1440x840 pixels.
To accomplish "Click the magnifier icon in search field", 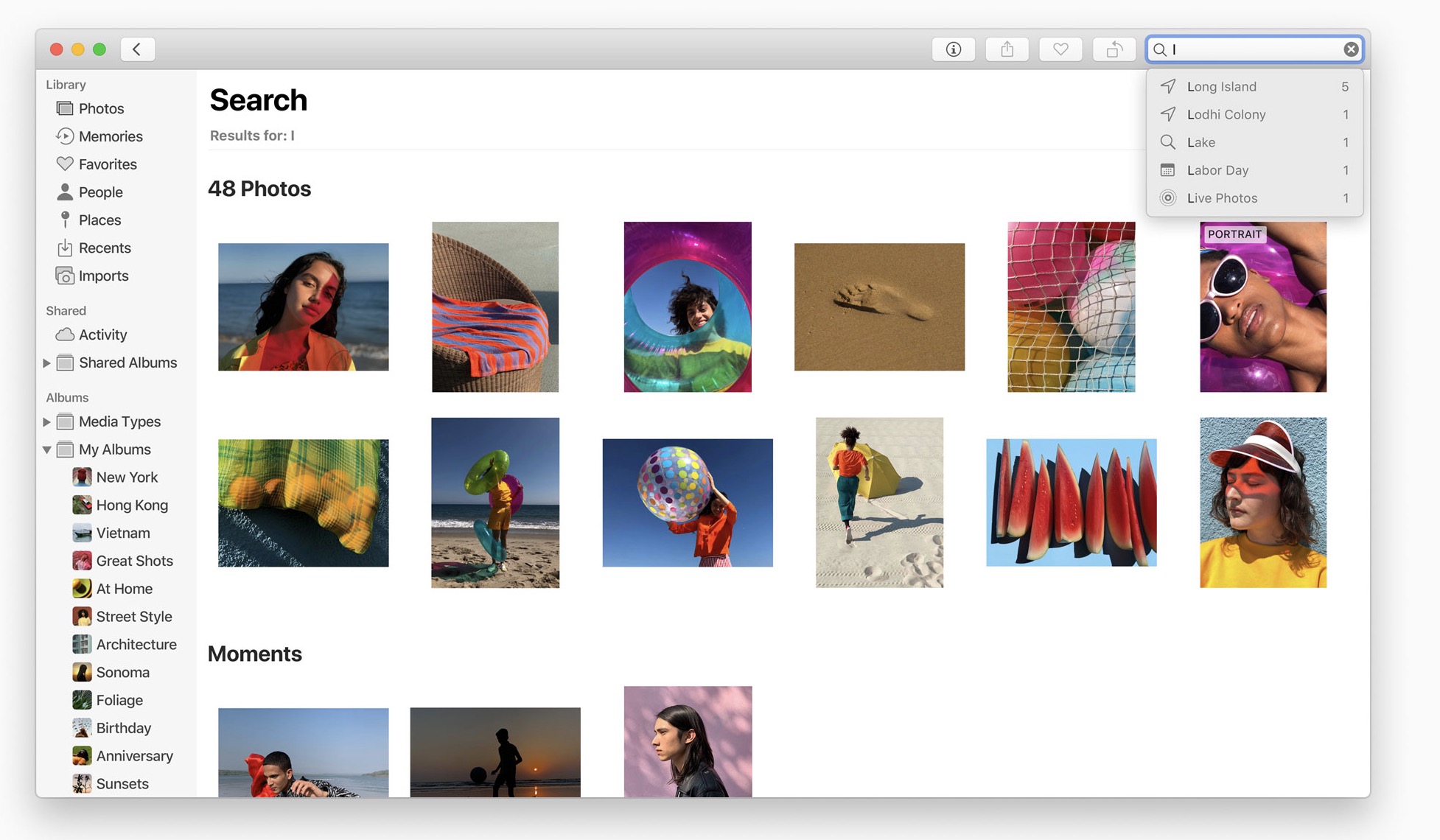I will click(x=1160, y=49).
